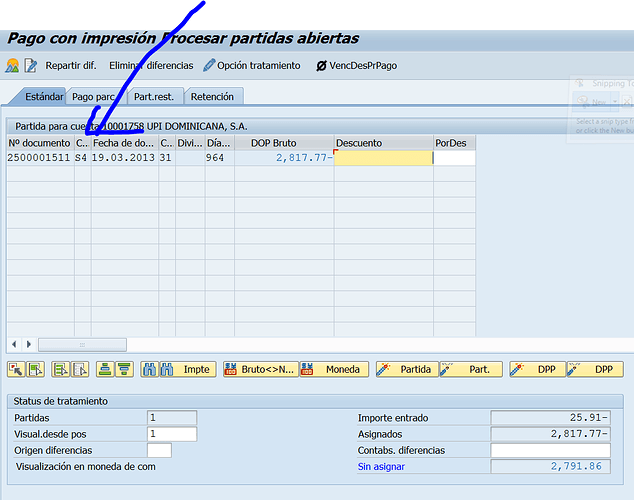Click the right scroll arrow below the table
634x500 pixels.
[28, 344]
